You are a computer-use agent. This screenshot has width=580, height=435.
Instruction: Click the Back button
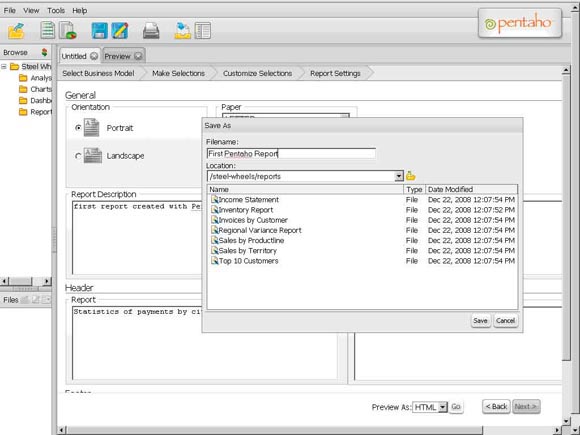pyautogui.click(x=496, y=407)
